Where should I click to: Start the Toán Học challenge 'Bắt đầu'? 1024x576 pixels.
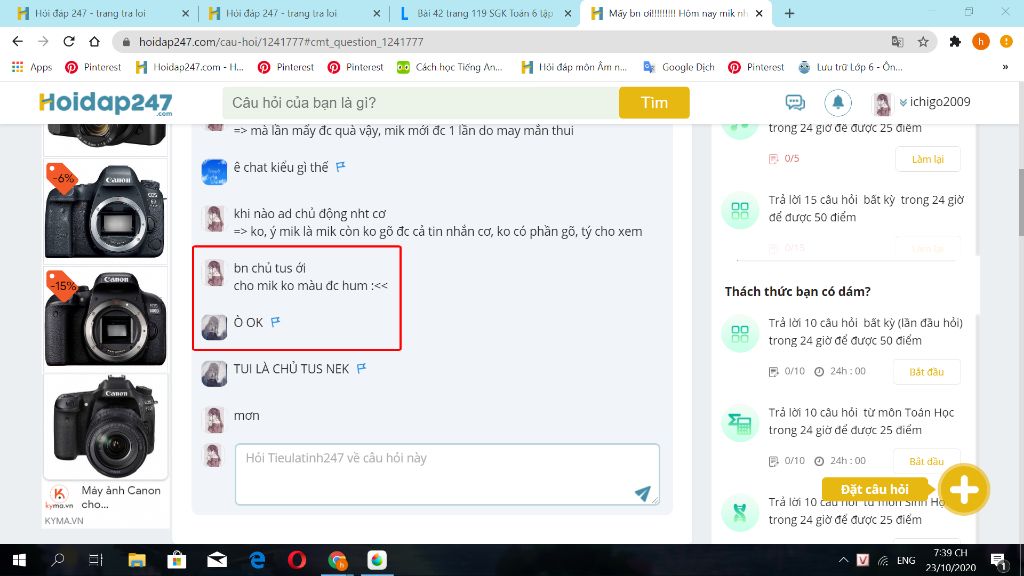pyautogui.click(x=926, y=461)
